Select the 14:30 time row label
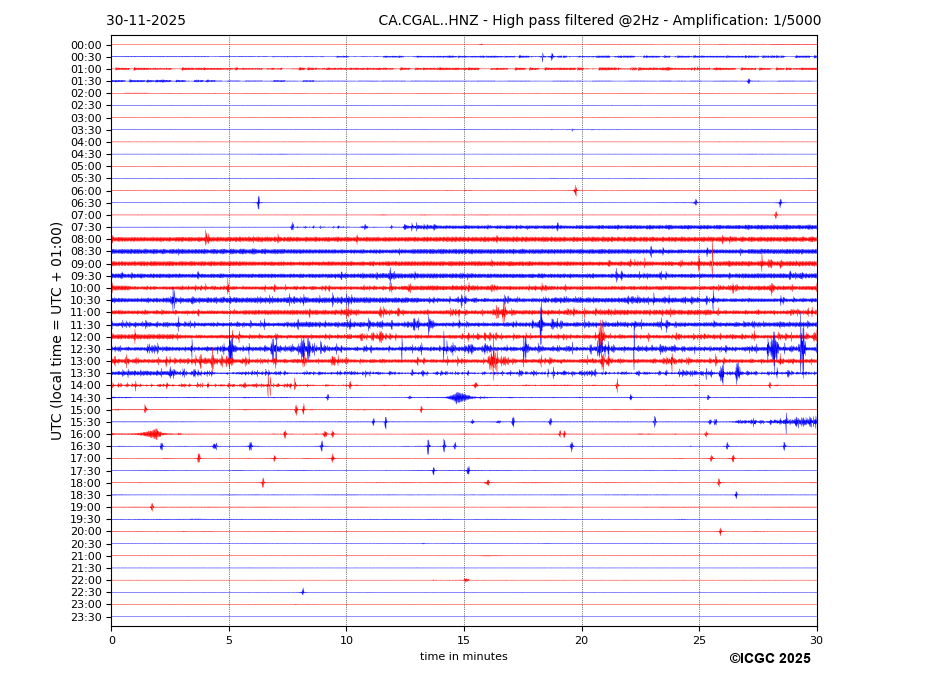The width and height of the screenshot is (927, 696). click(x=86, y=398)
